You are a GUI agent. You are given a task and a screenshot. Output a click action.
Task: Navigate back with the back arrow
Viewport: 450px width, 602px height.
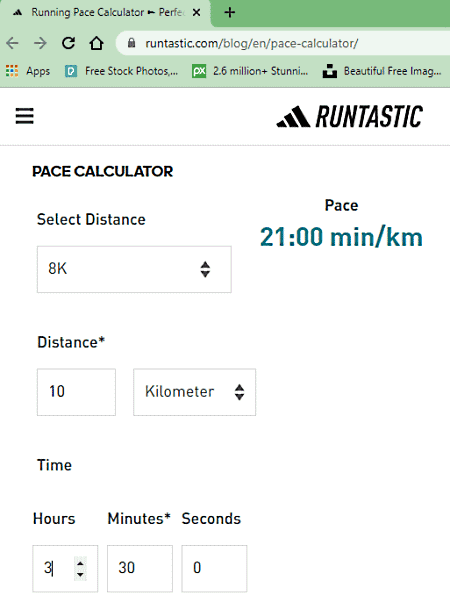13,43
